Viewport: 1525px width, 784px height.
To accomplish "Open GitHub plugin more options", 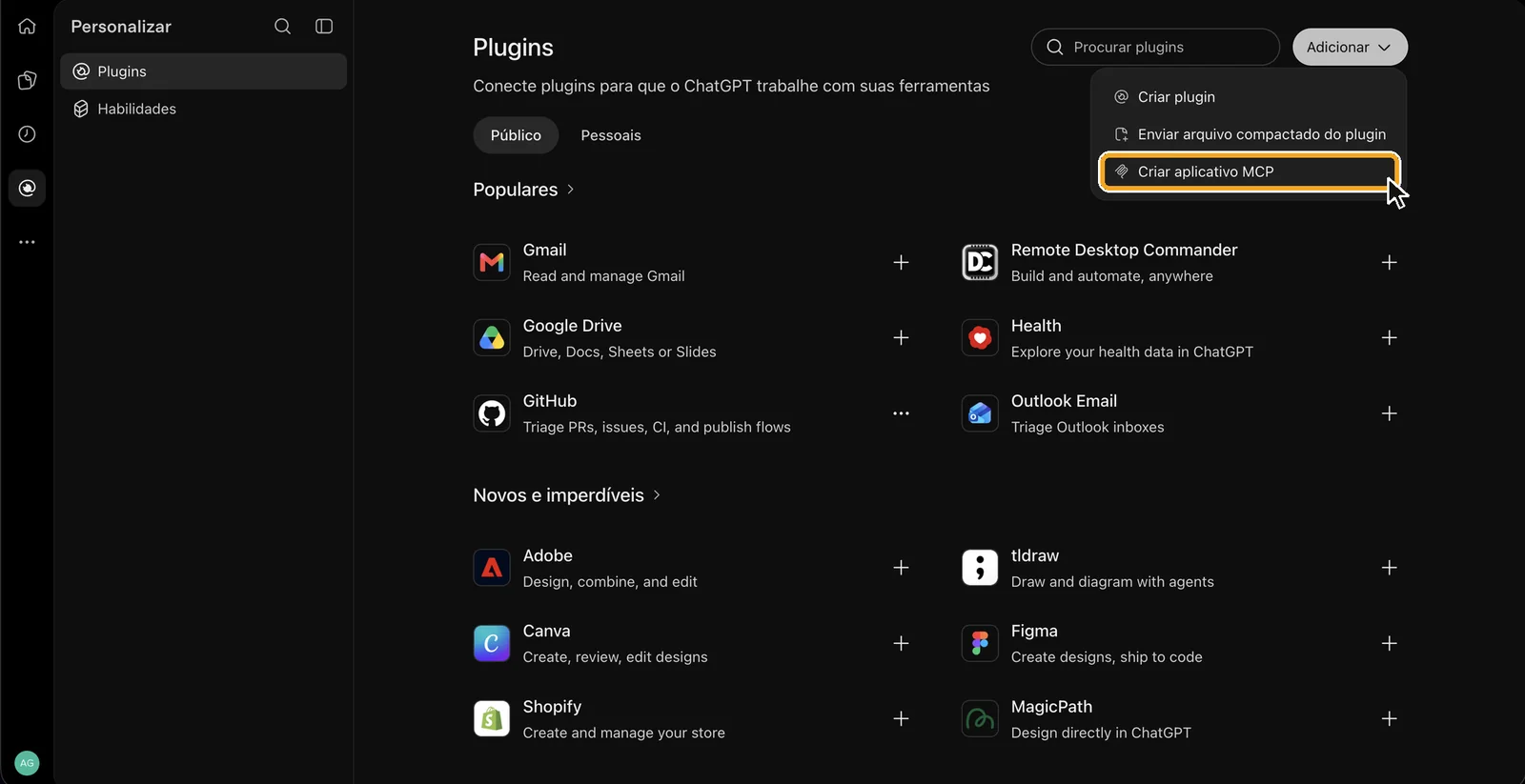I will pos(901,413).
